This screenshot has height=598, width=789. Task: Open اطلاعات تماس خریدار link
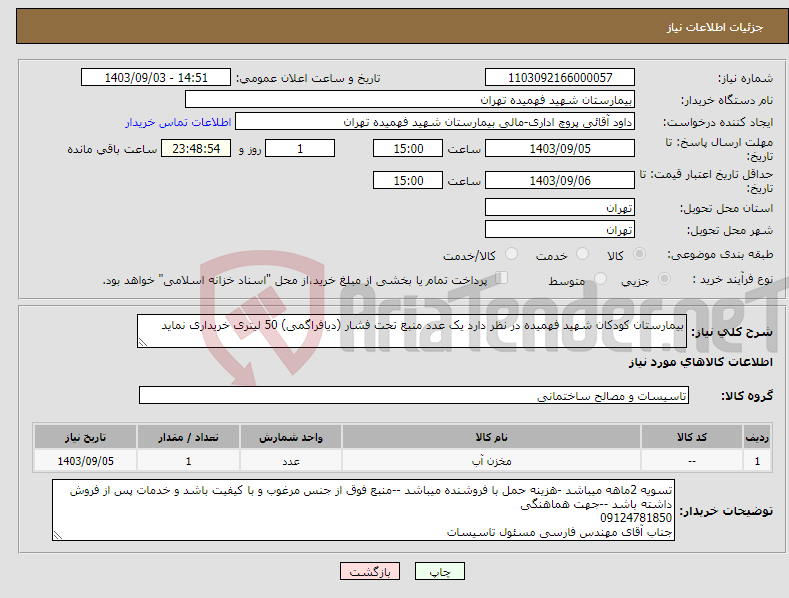coord(178,122)
